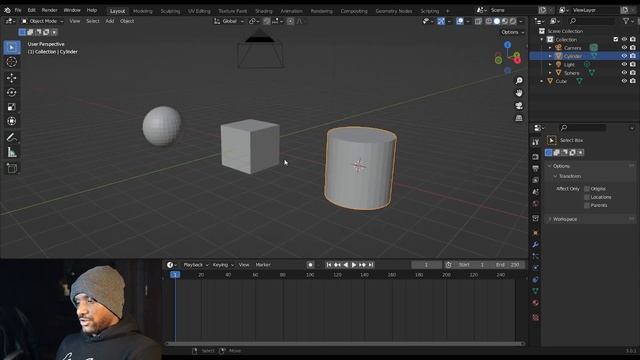
Task: Select the Transform tool
Action: (x=11, y=121)
